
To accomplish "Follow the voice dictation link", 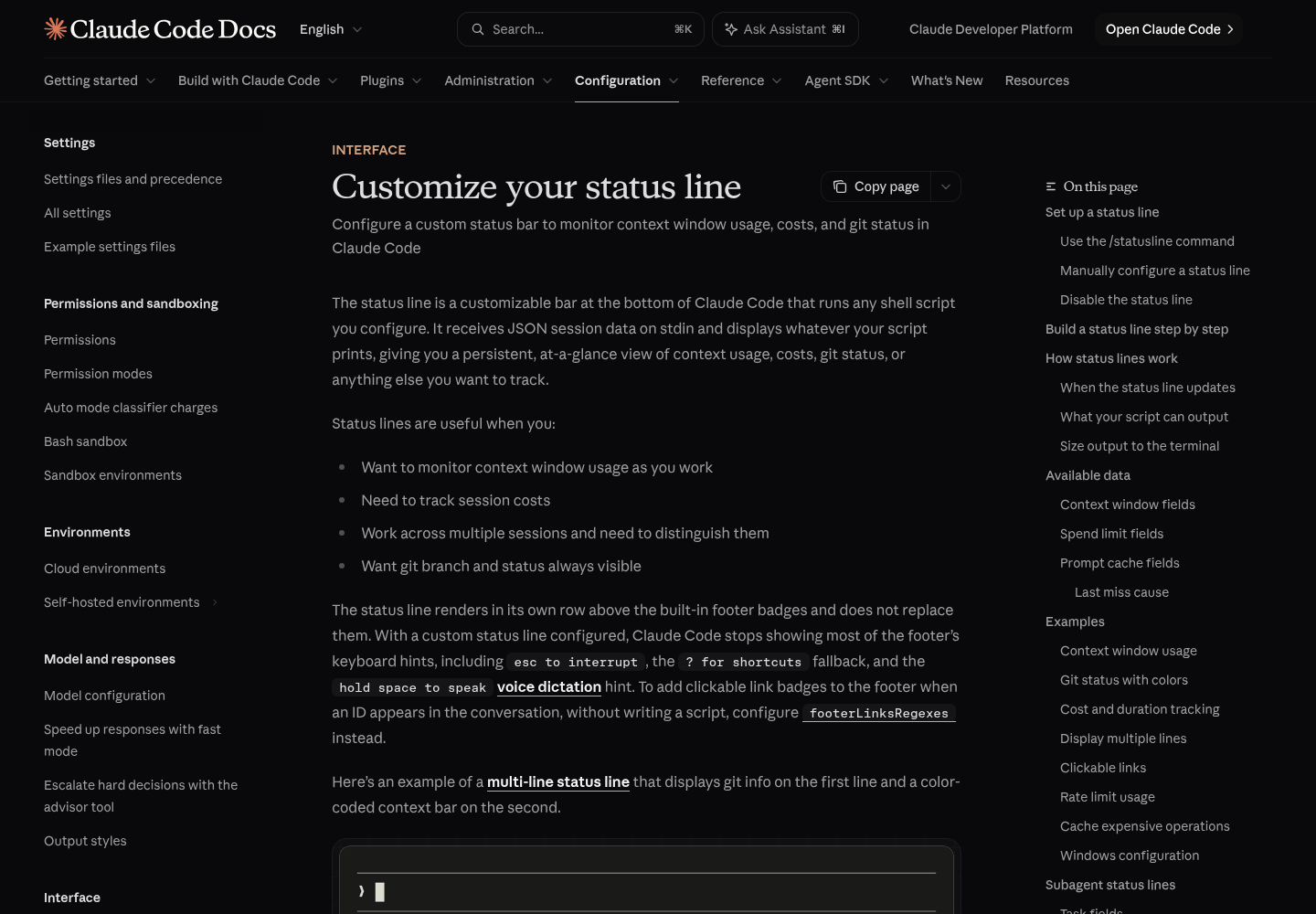I will (x=549, y=686).
